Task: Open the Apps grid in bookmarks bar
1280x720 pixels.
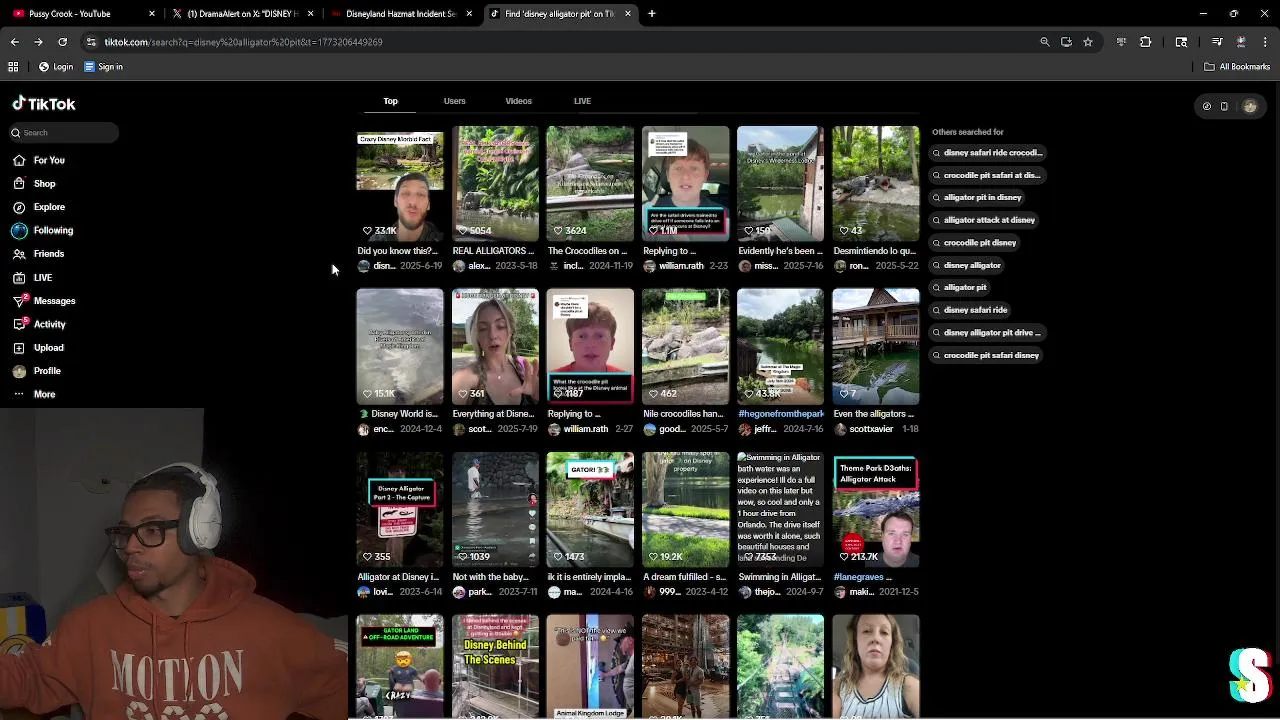Action: coord(13,67)
